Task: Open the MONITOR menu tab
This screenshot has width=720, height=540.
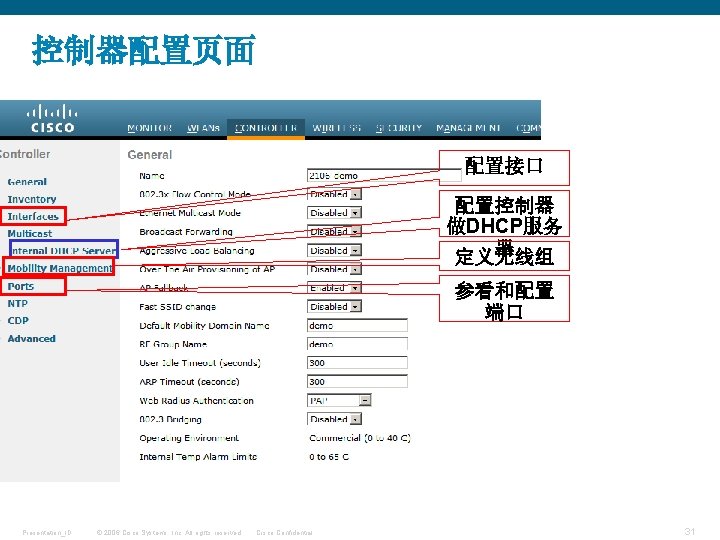Action: click(150, 128)
